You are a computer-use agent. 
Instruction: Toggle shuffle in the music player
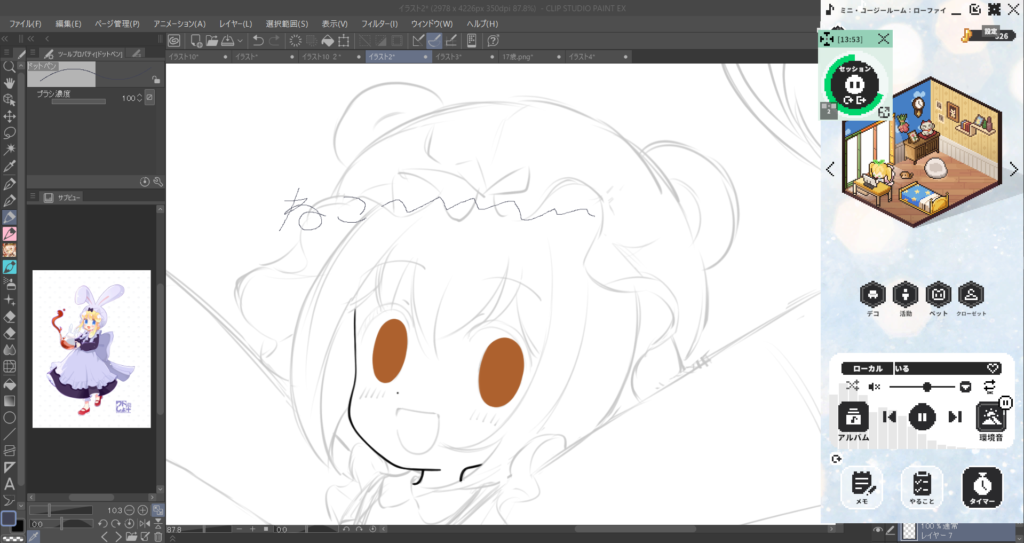[x=852, y=386]
